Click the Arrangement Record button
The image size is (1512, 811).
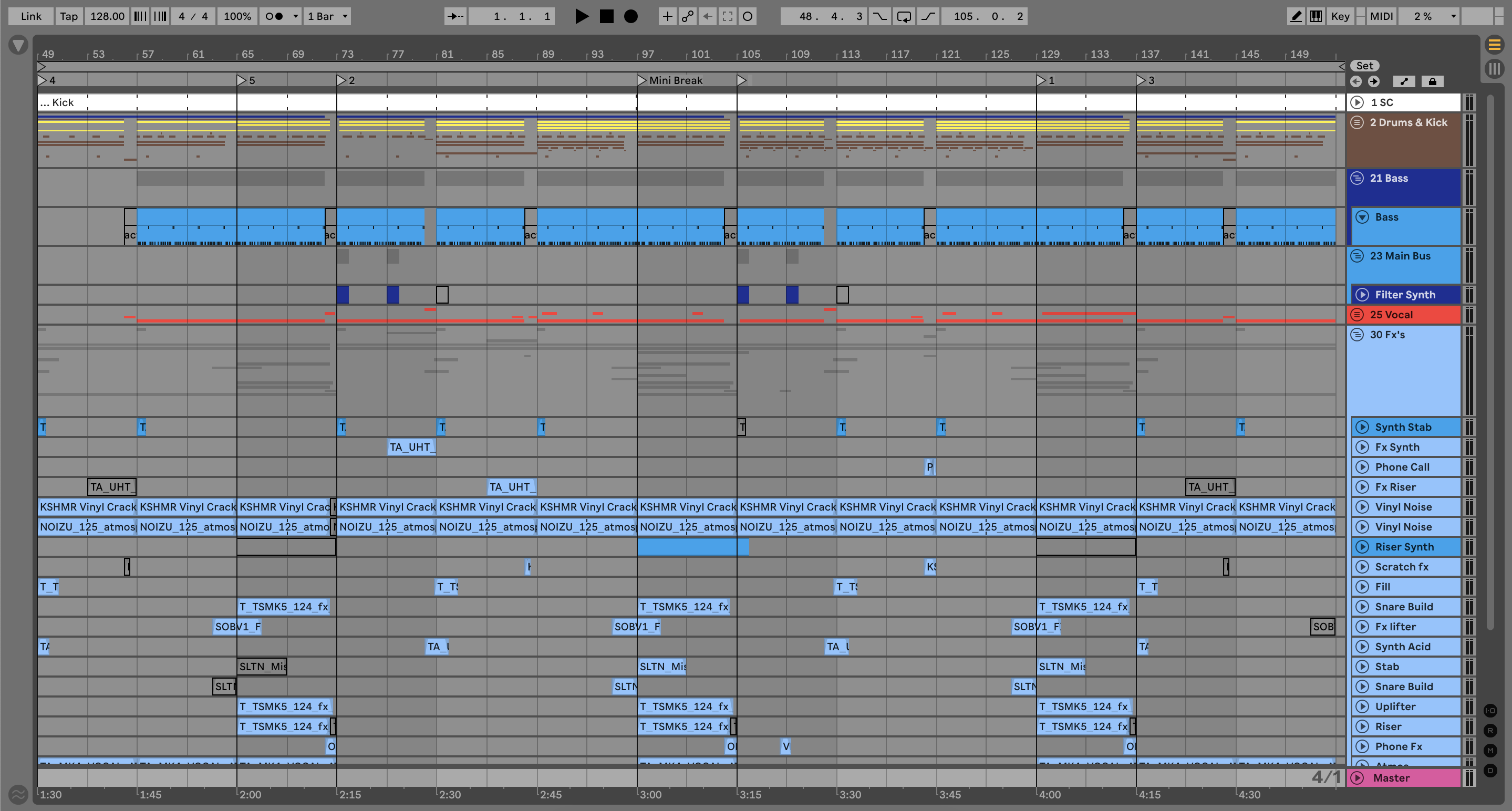(x=630, y=16)
